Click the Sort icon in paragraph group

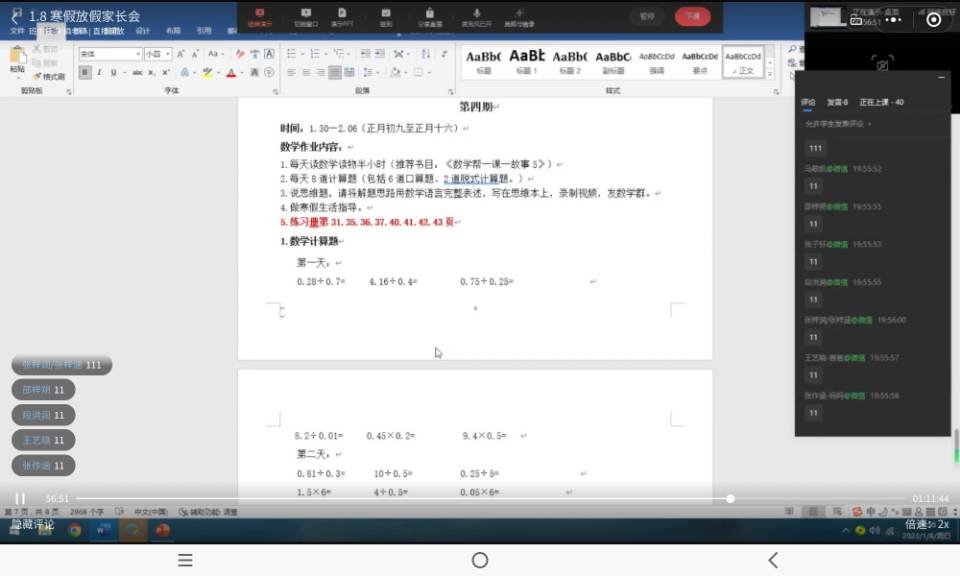click(426, 54)
